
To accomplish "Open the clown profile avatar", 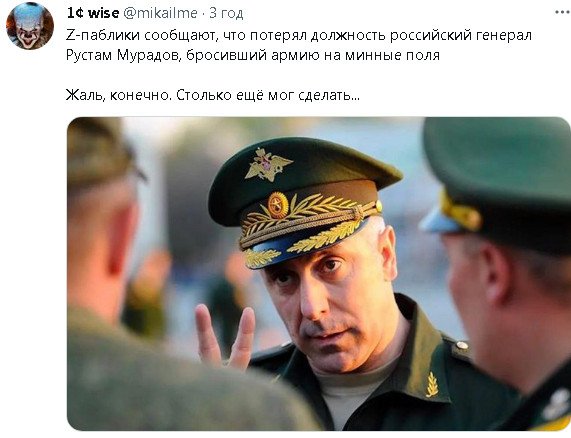I will pyautogui.click(x=30, y=25).
